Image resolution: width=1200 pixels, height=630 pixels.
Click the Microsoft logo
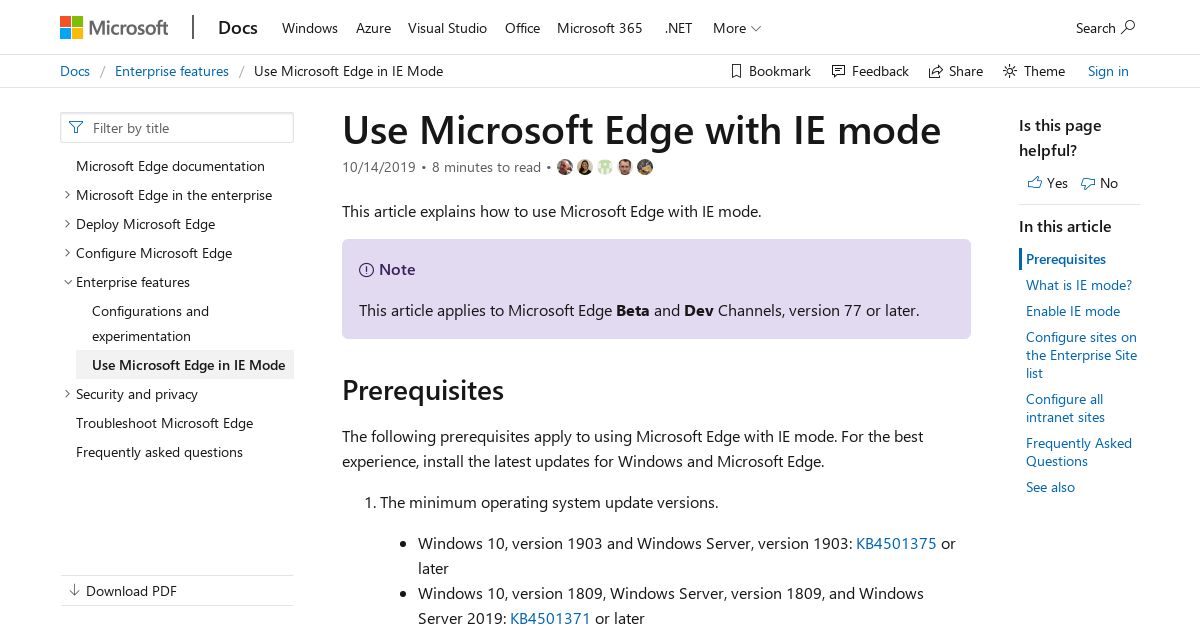click(x=114, y=28)
